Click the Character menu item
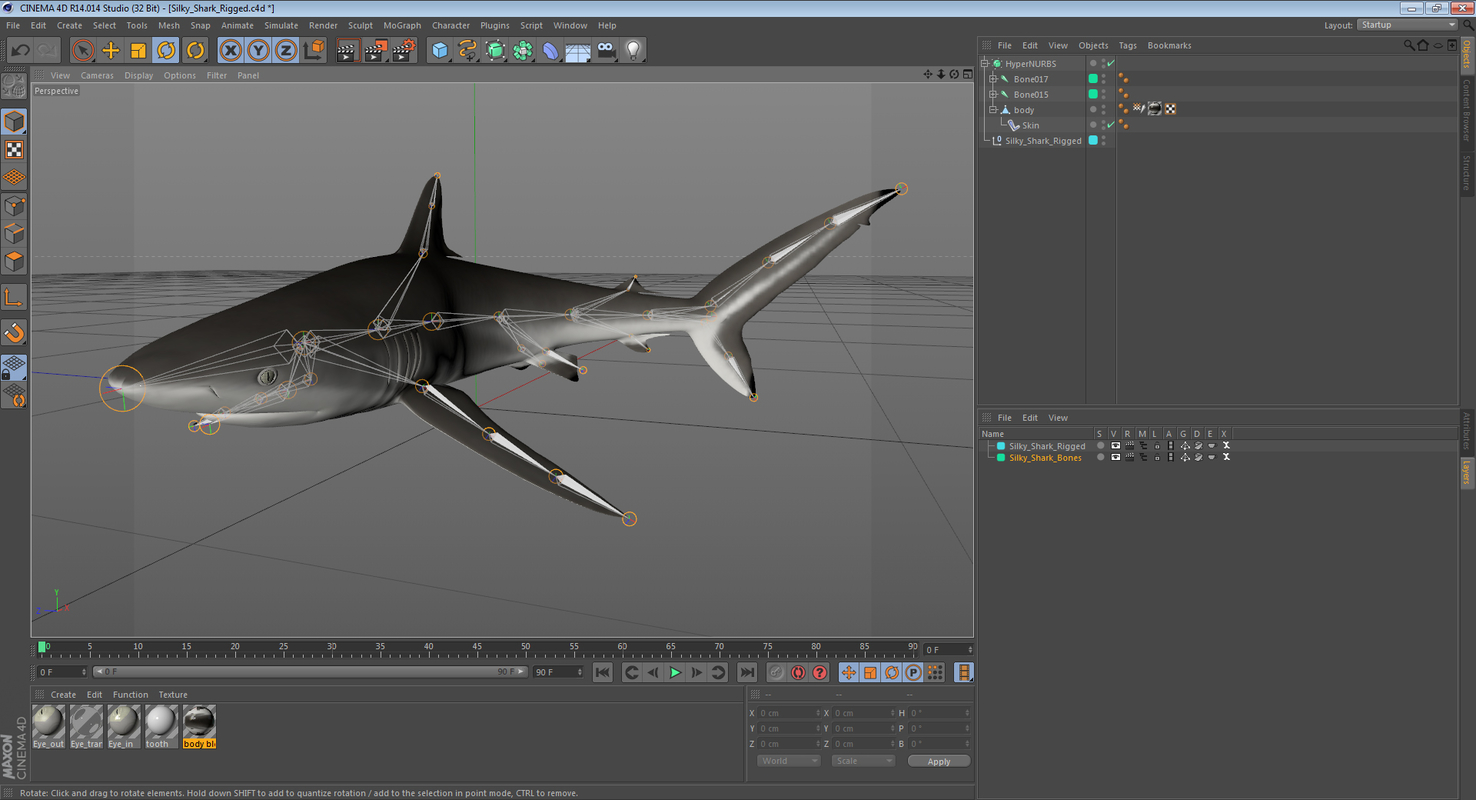 [451, 25]
